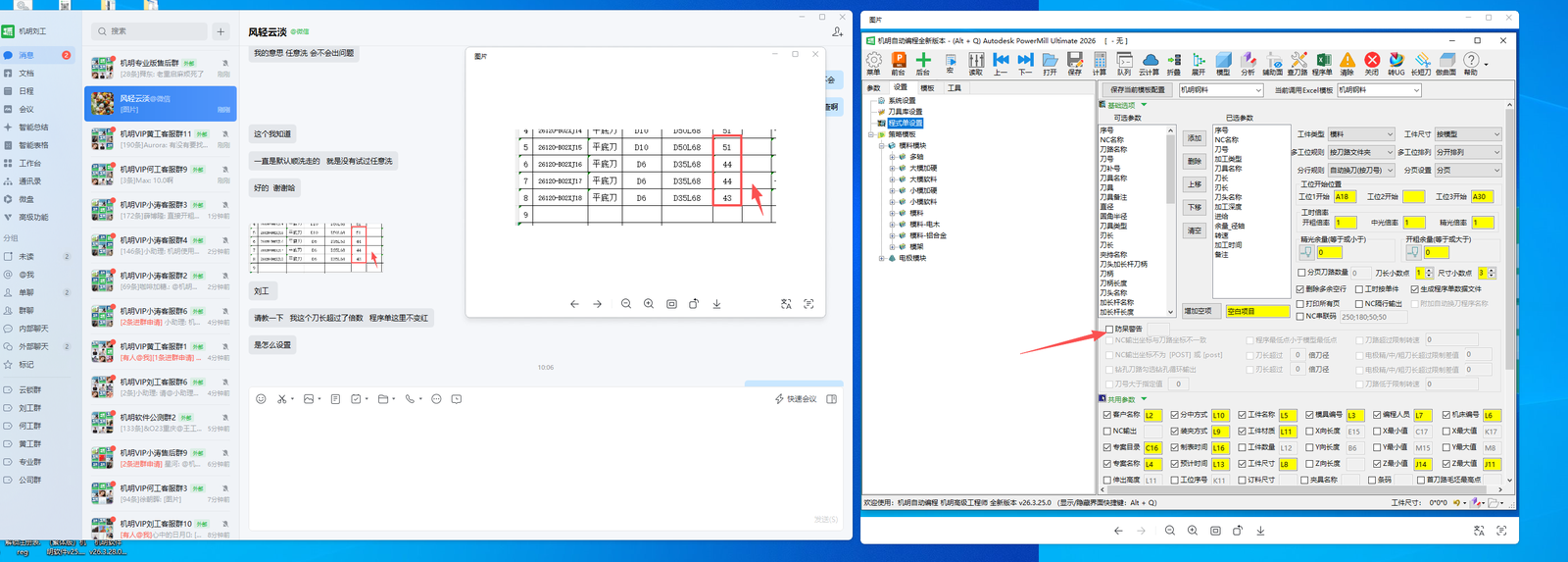Screen dimensions: 1568x562
Task: Switch to the 工具 tab
Action: (x=954, y=88)
